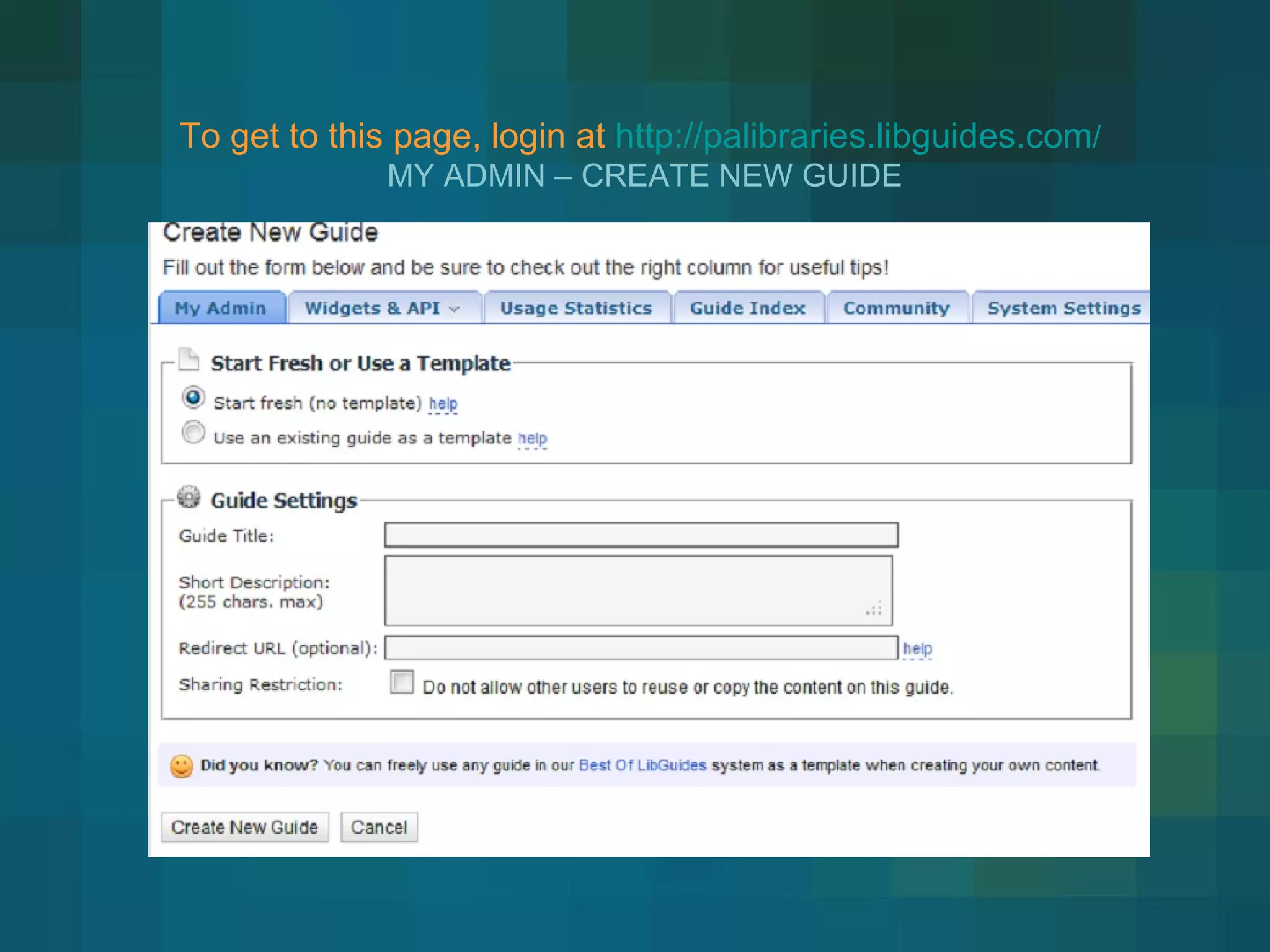1270x952 pixels.
Task: Focus the Redirect URL input field
Action: click(x=641, y=648)
